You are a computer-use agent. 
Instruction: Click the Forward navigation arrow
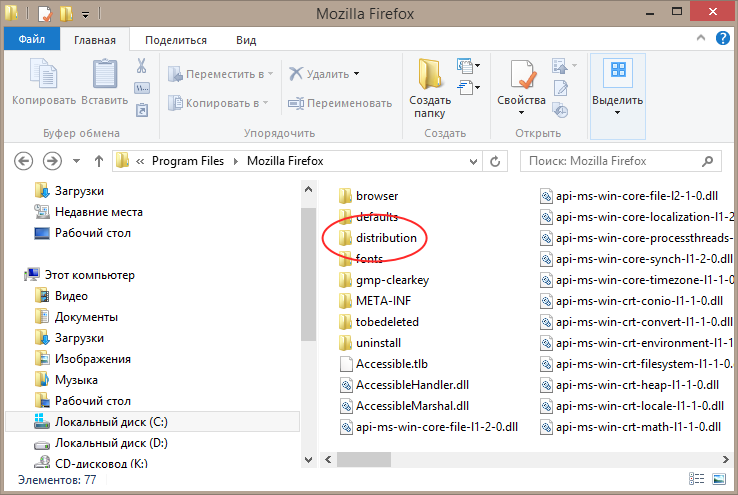[x=52, y=161]
